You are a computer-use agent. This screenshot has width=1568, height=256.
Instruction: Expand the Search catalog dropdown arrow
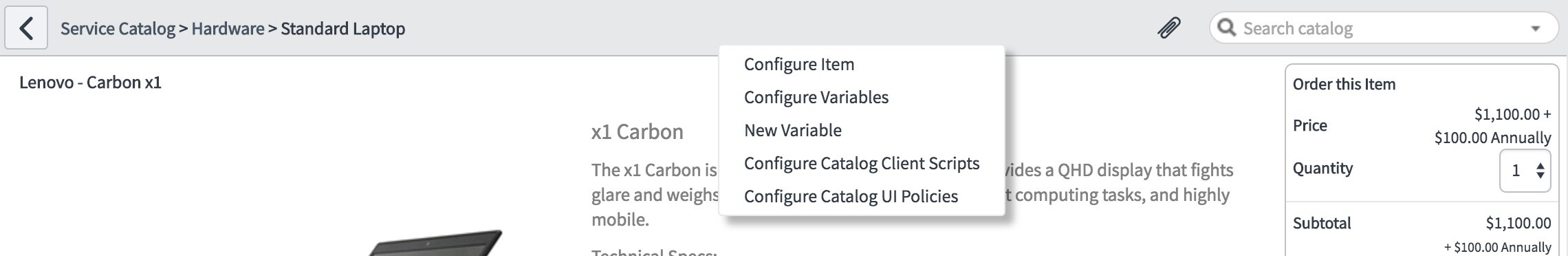pos(1536,29)
